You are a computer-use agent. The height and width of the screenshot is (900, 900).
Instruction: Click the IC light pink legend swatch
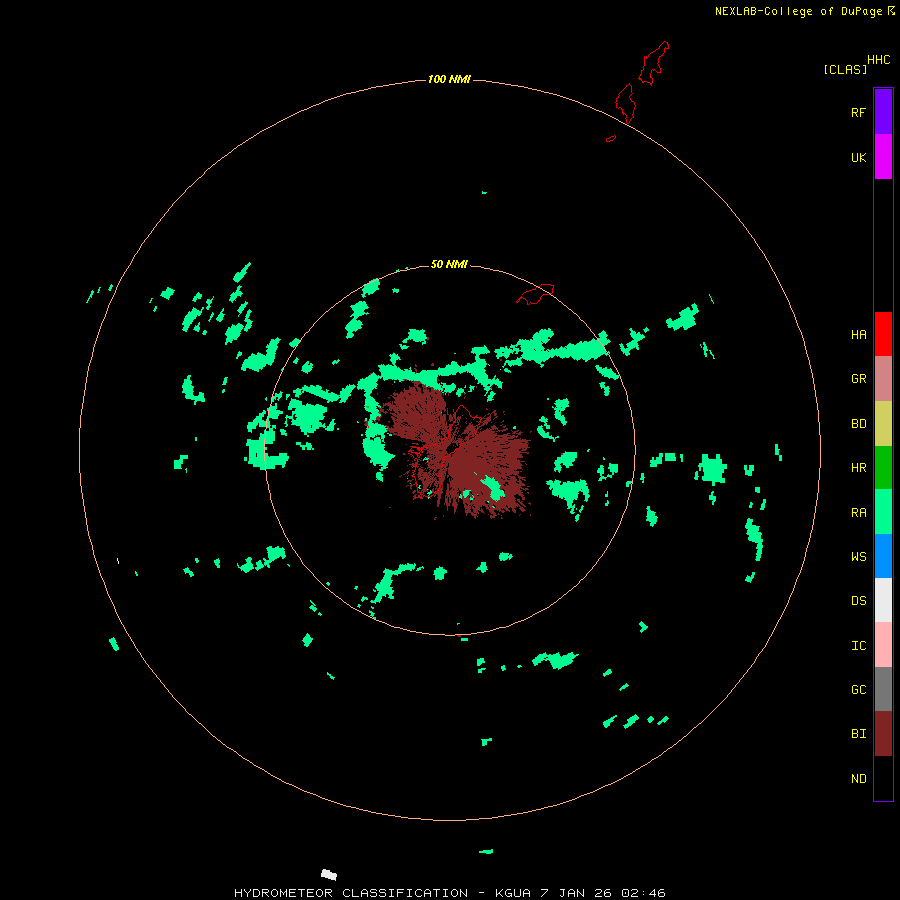(883, 645)
